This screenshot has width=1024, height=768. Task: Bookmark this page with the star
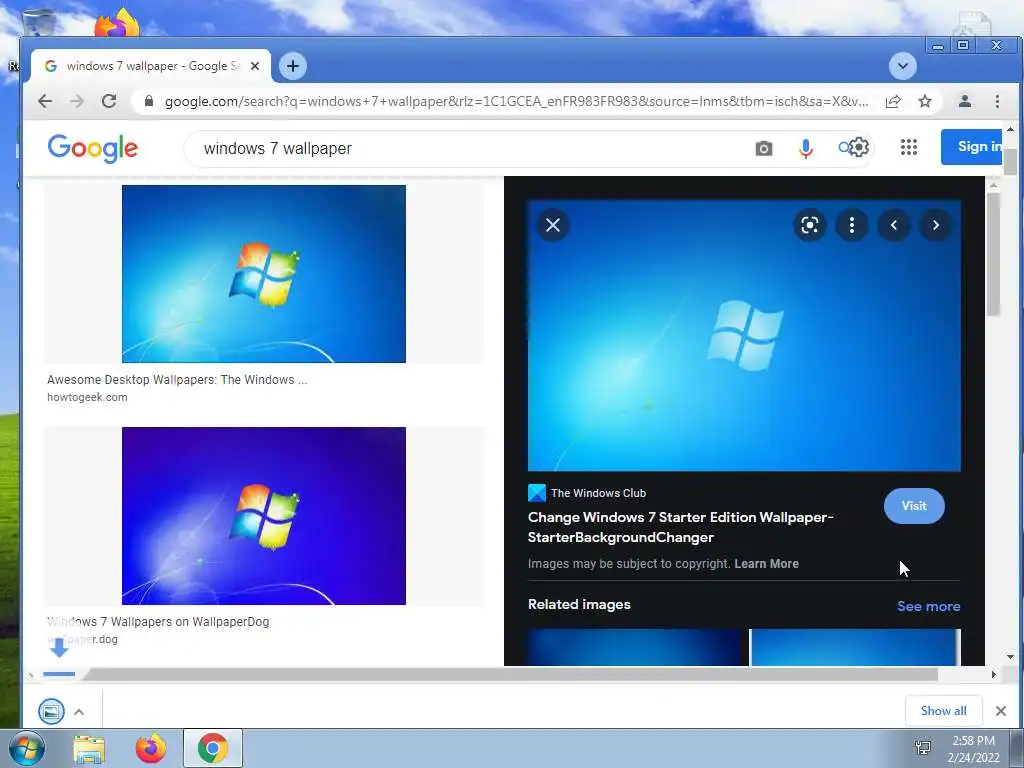925,101
